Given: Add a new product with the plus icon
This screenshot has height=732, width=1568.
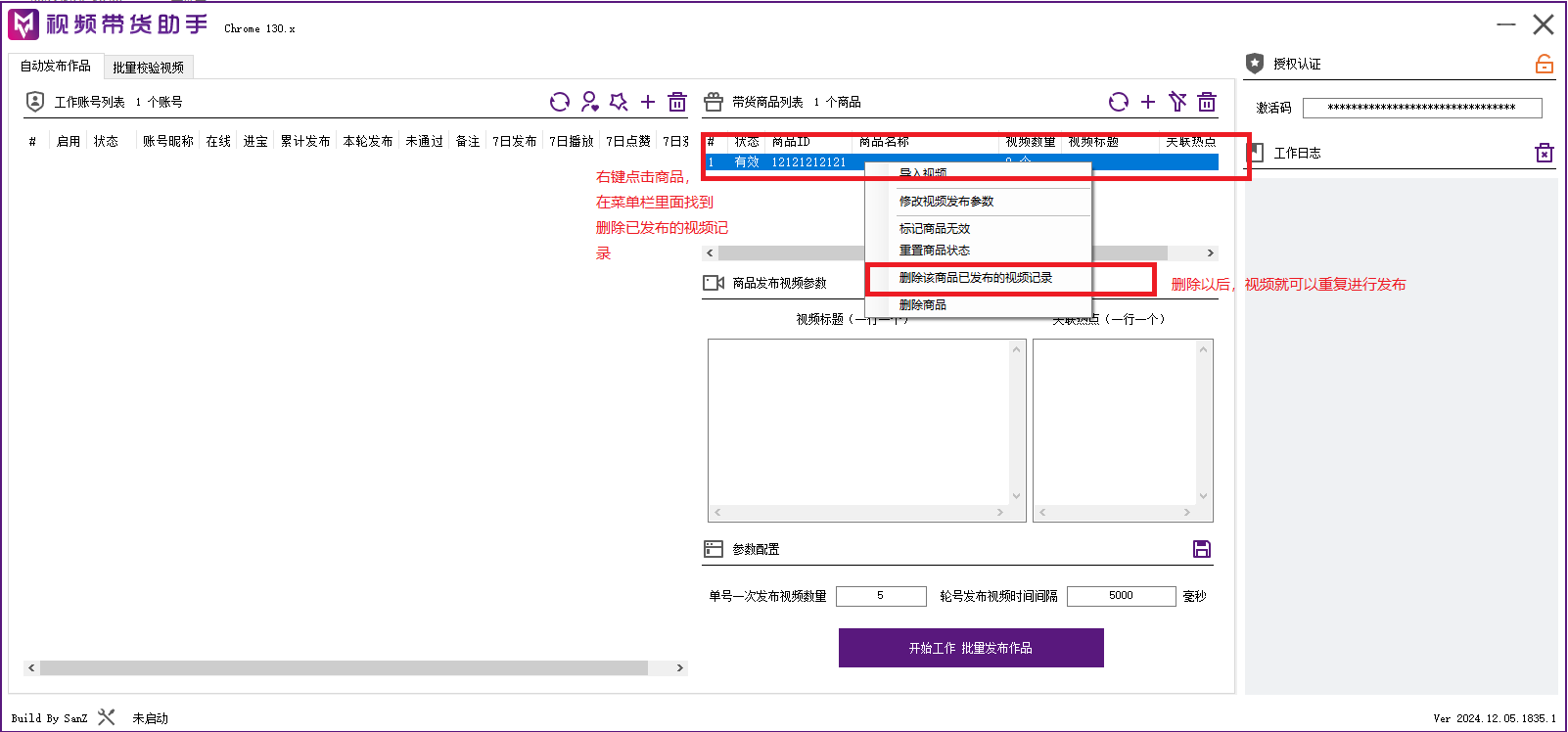Looking at the screenshot, I should pyautogui.click(x=1148, y=102).
